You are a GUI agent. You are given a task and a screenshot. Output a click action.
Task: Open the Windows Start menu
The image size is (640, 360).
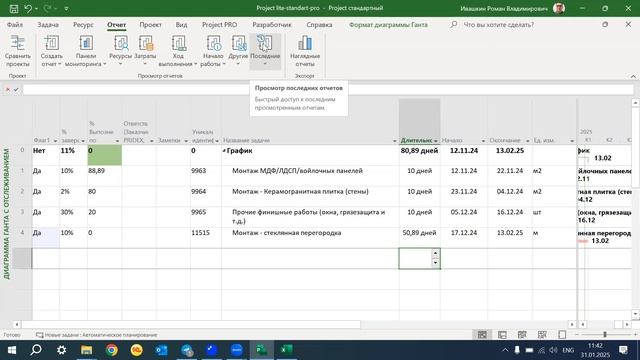(11, 350)
